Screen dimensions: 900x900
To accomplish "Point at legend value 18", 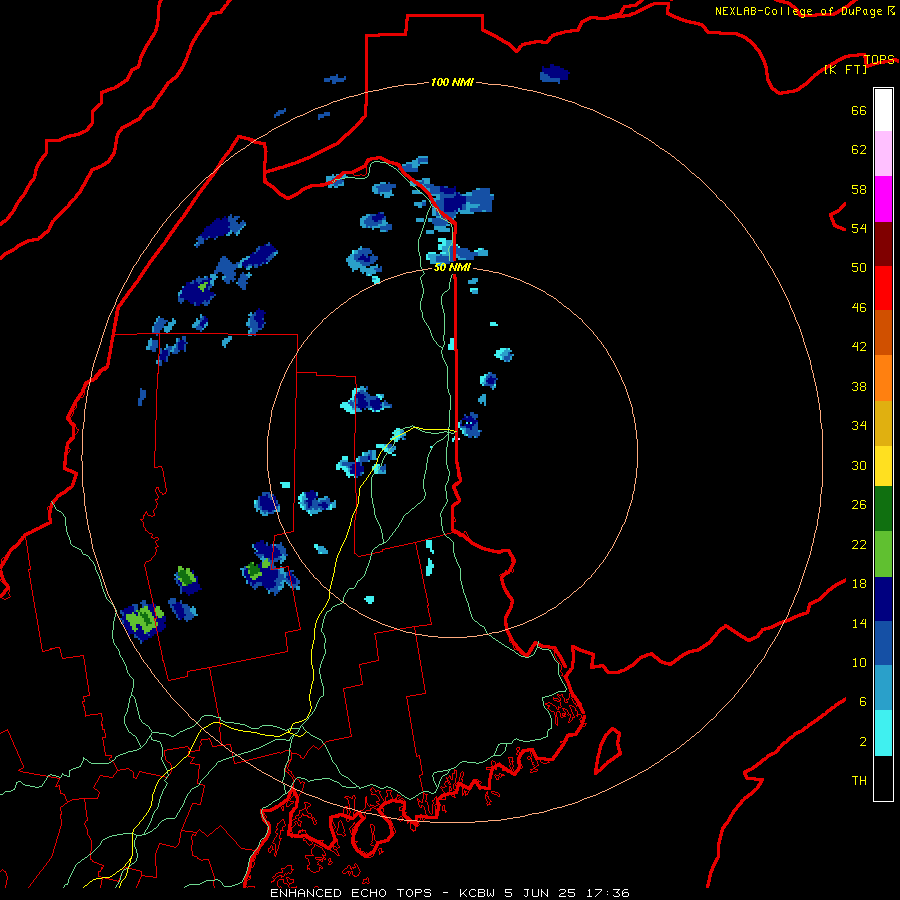I will point(859,584).
